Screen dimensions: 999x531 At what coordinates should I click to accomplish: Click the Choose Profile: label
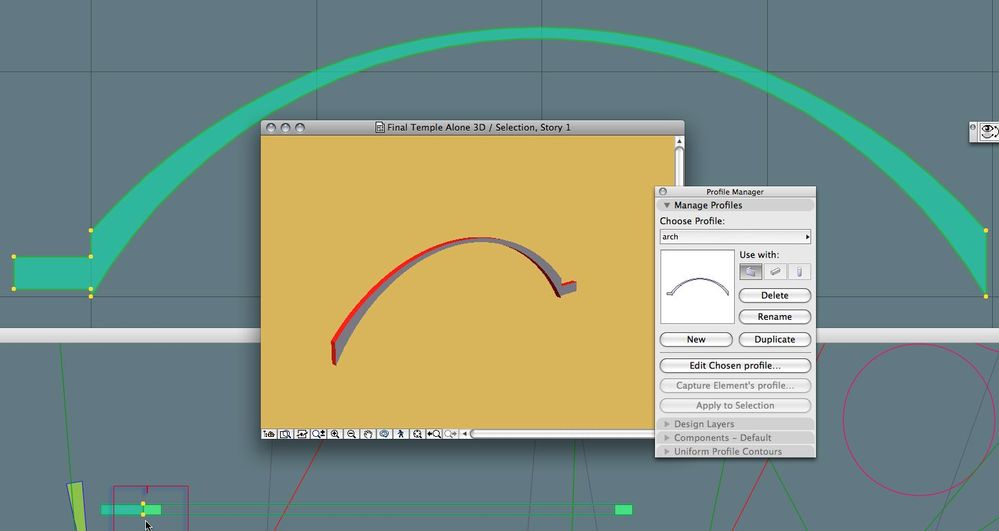click(x=692, y=221)
